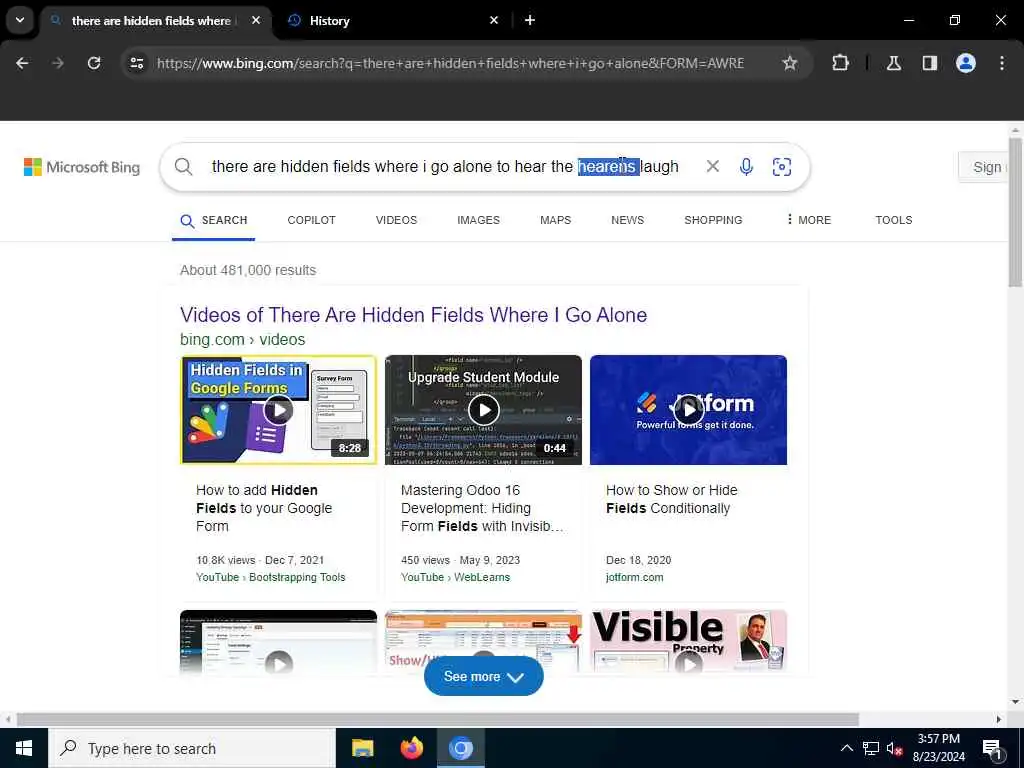Open the muted volume tray icon
This screenshot has width=1024, height=768.
tap(895, 748)
